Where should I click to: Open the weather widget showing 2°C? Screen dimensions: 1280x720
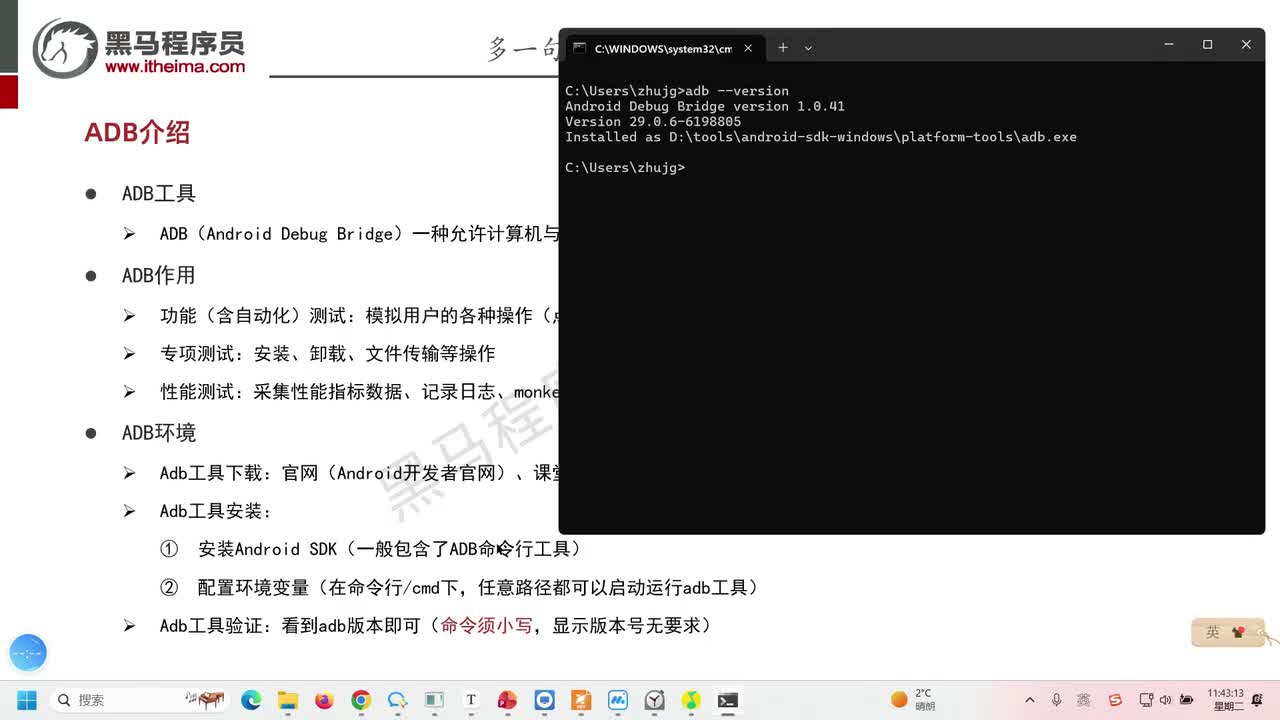coord(914,700)
